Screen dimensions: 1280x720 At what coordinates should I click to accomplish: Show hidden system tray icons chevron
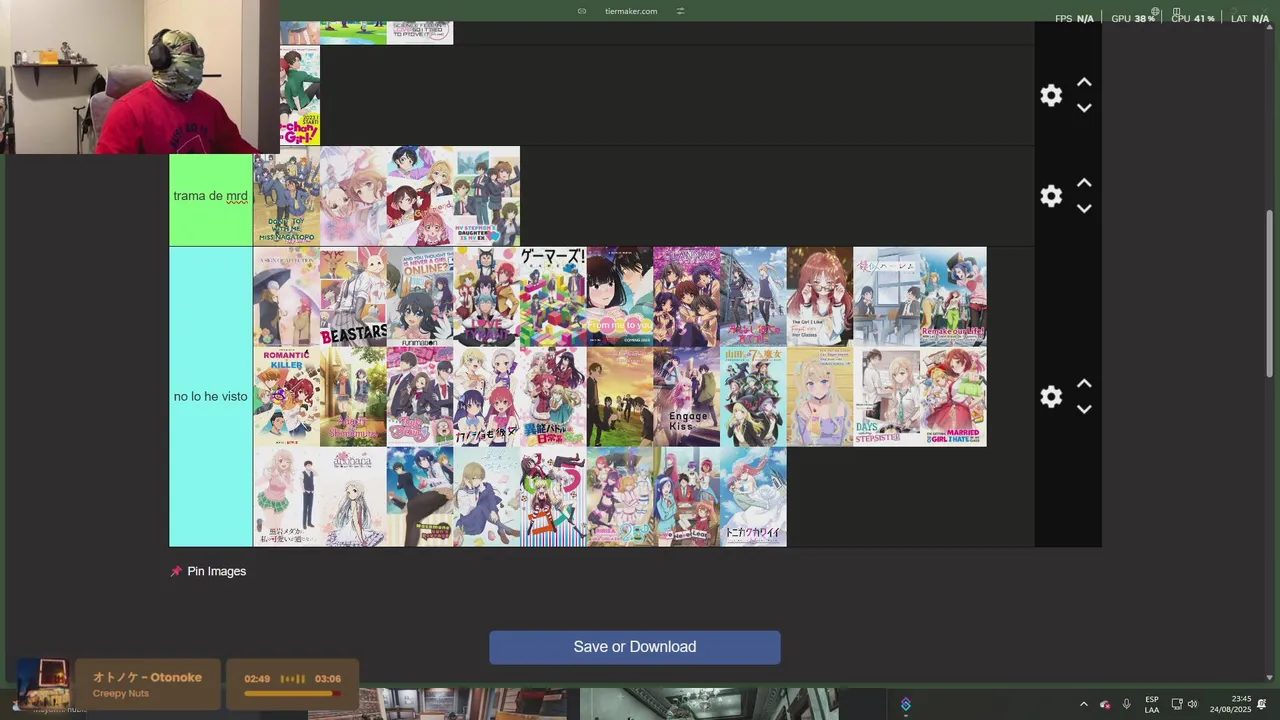(x=1083, y=704)
